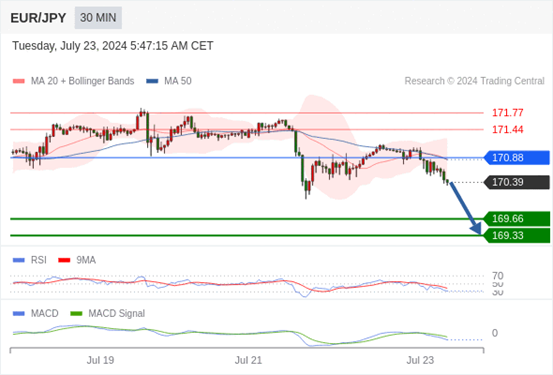
Task: Click the EUR/JPY pair title
Action: (x=38, y=18)
